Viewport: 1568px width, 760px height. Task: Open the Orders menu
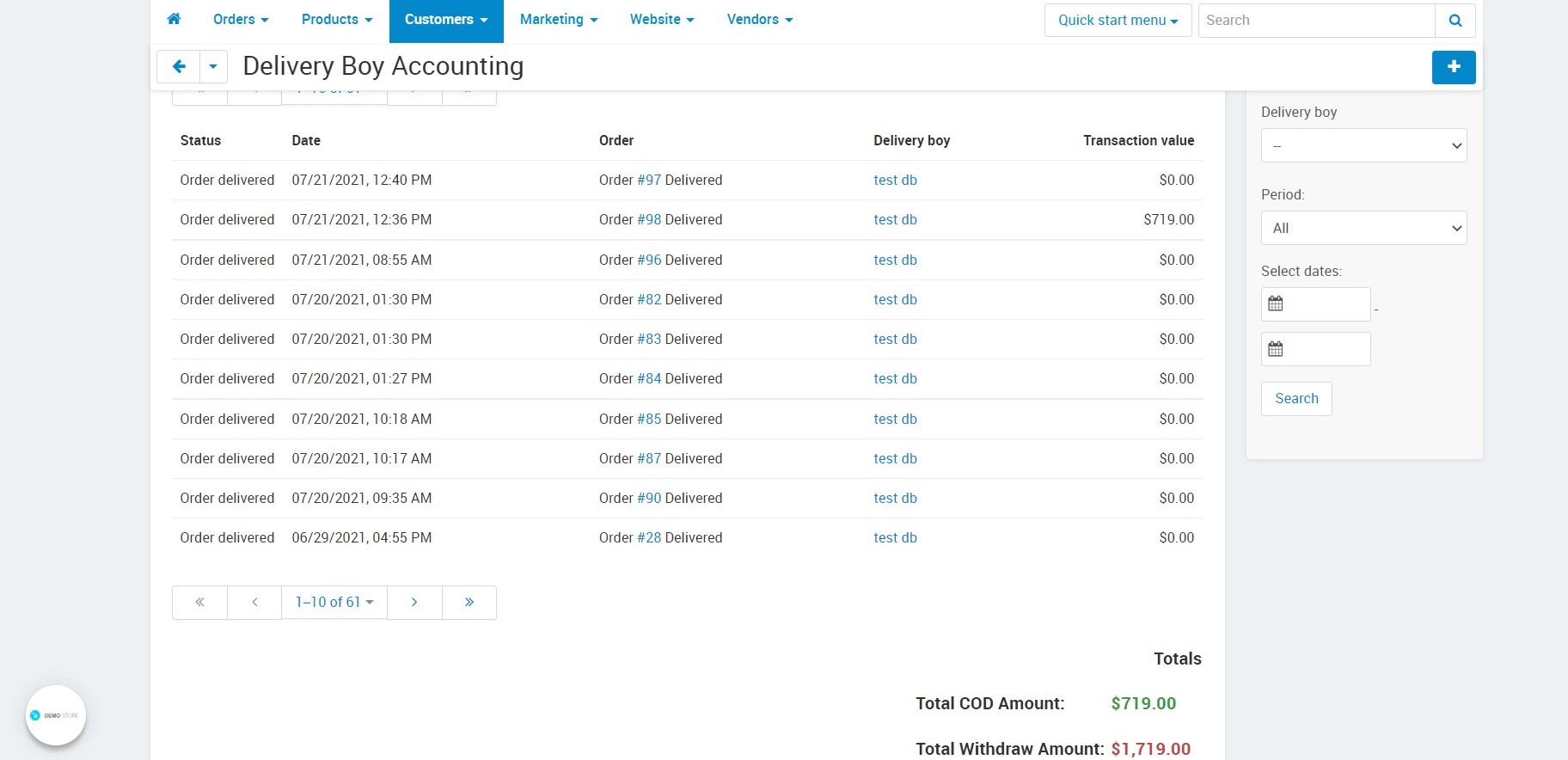pos(241,20)
